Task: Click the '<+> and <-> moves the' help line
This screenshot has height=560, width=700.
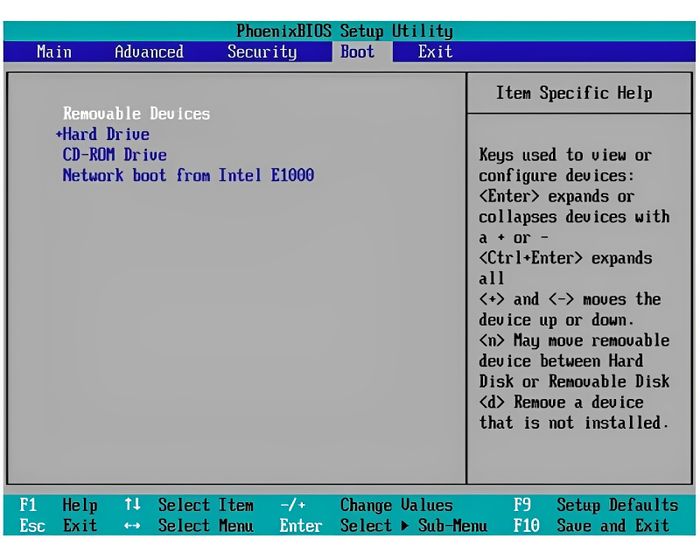Action: 570,299
